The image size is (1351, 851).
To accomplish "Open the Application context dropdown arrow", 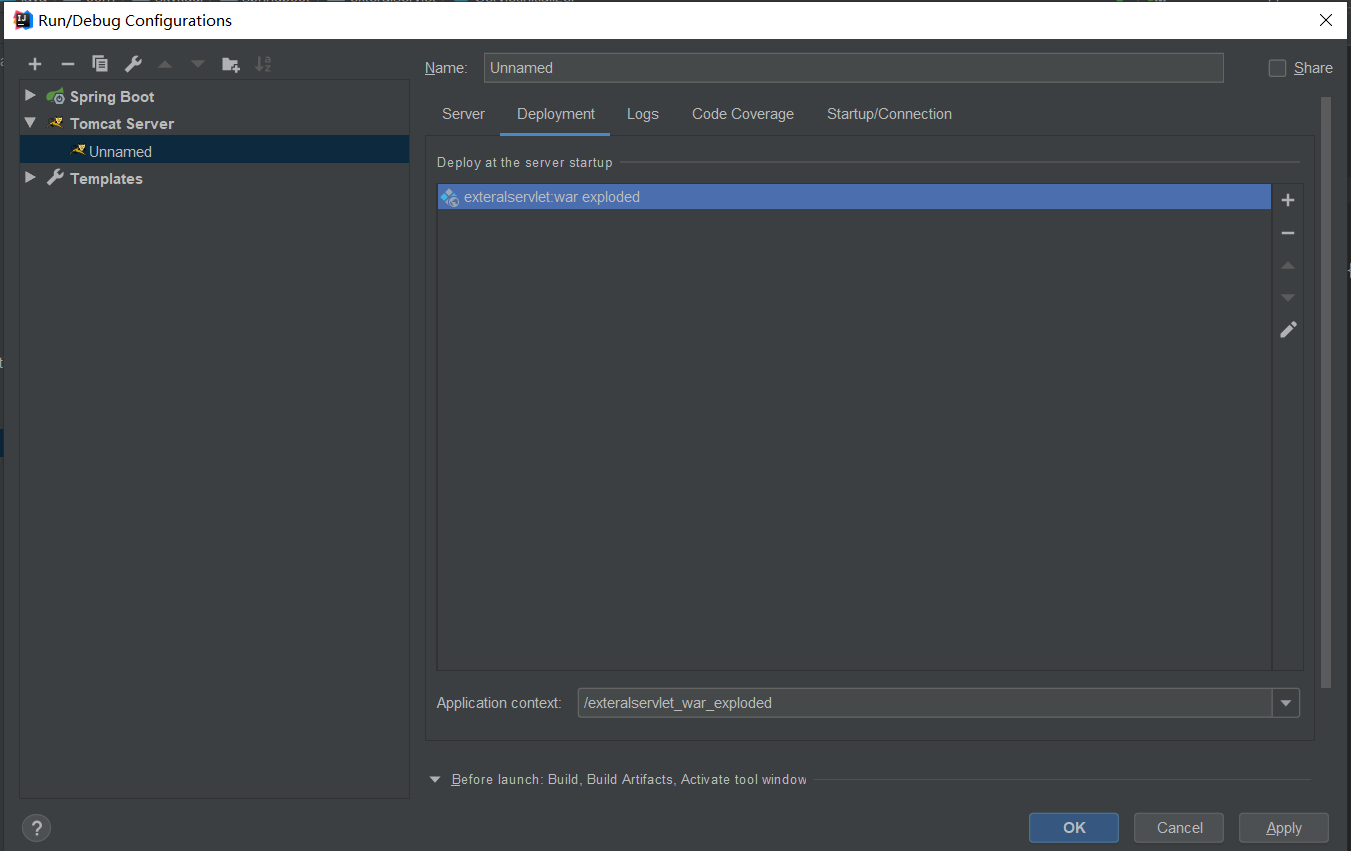I will tap(1286, 703).
